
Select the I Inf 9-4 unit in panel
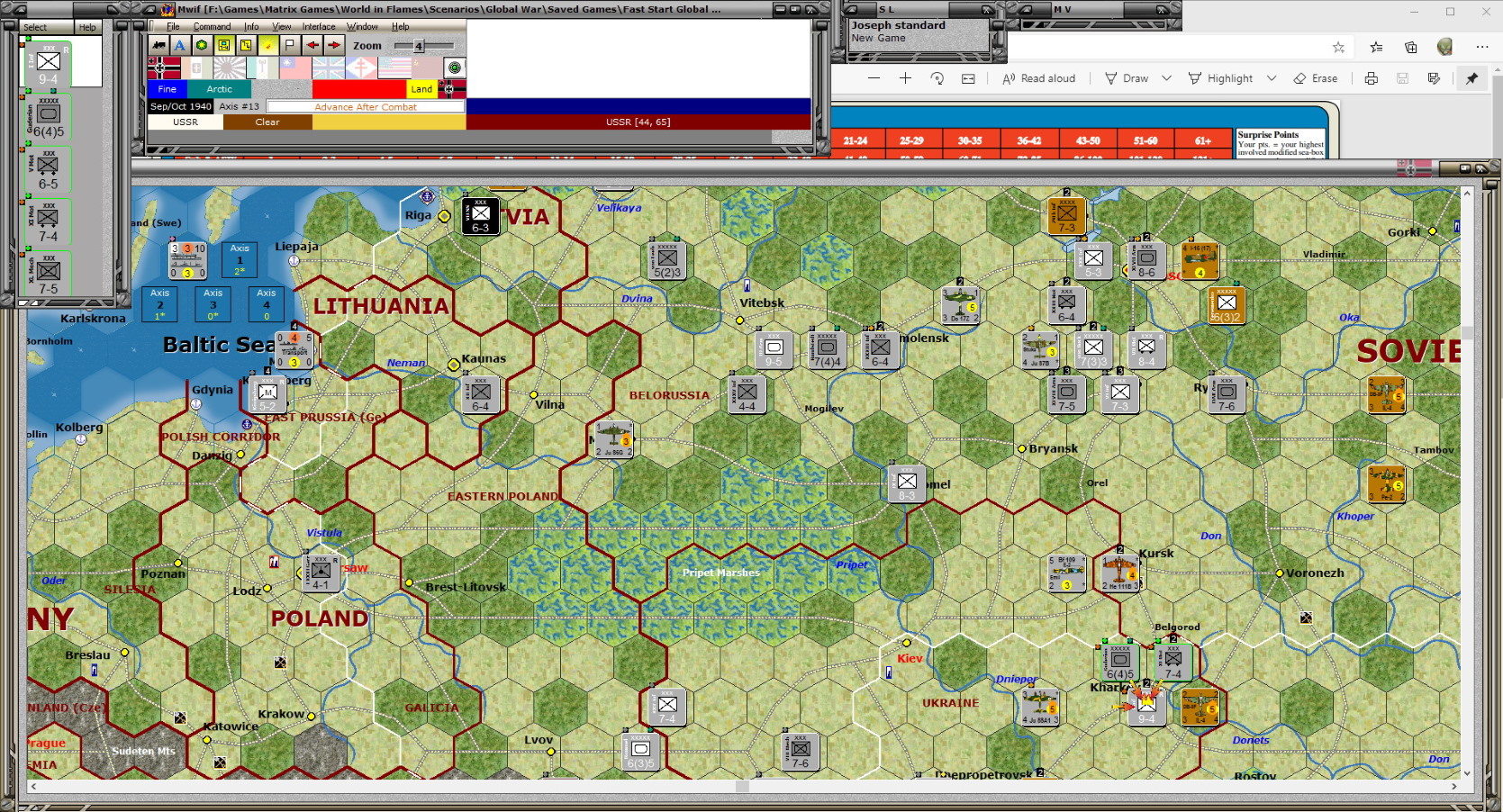point(49,63)
